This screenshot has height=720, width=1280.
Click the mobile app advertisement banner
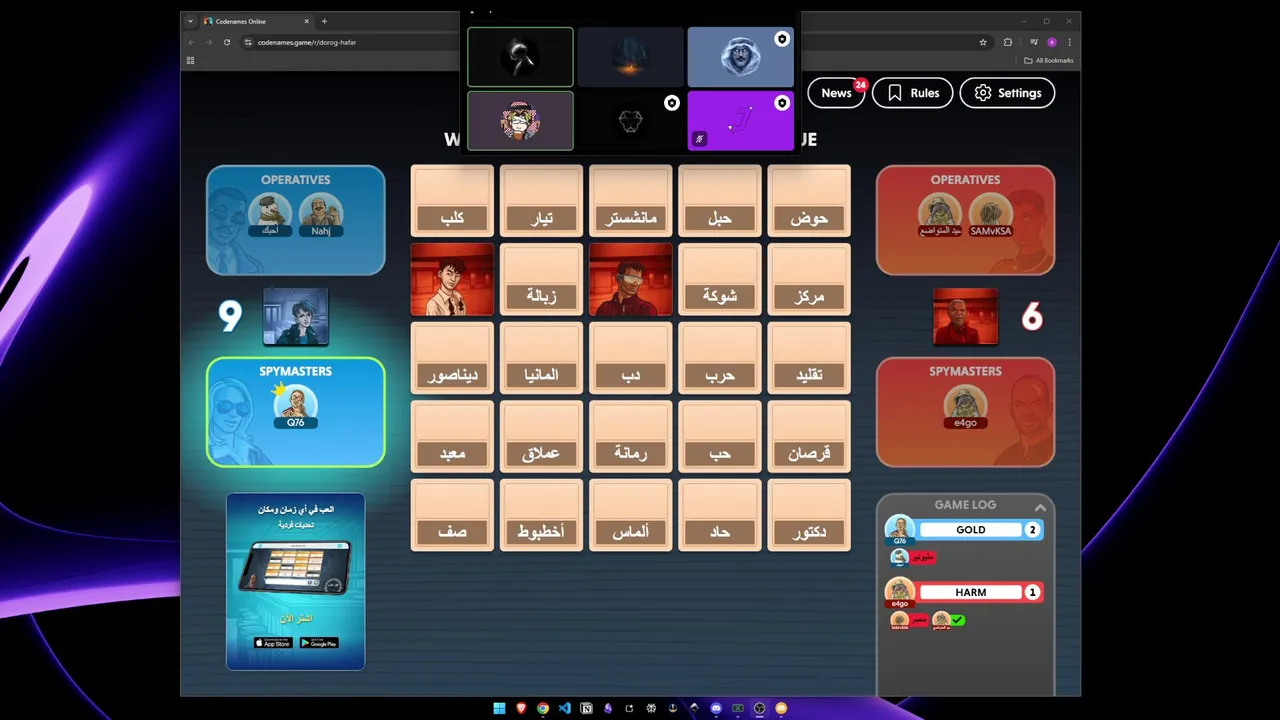coord(296,581)
